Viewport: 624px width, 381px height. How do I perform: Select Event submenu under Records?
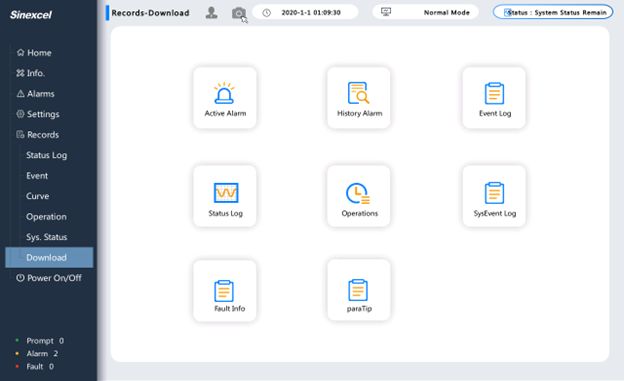(37, 176)
